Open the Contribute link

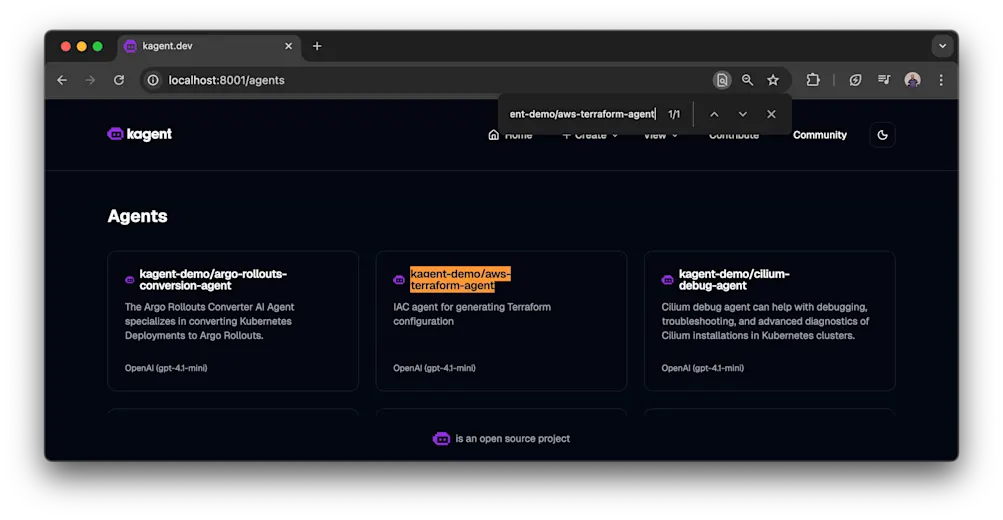(734, 135)
